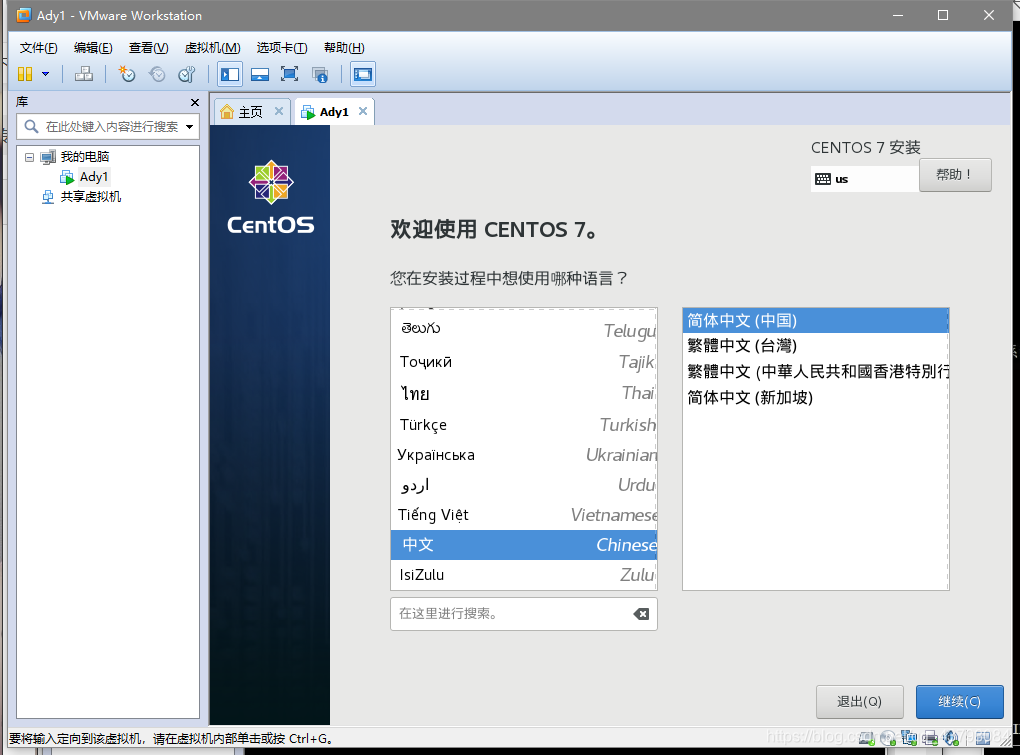This screenshot has height=755, width=1020.
Task: Click the 继续(C) button
Action: (960, 702)
